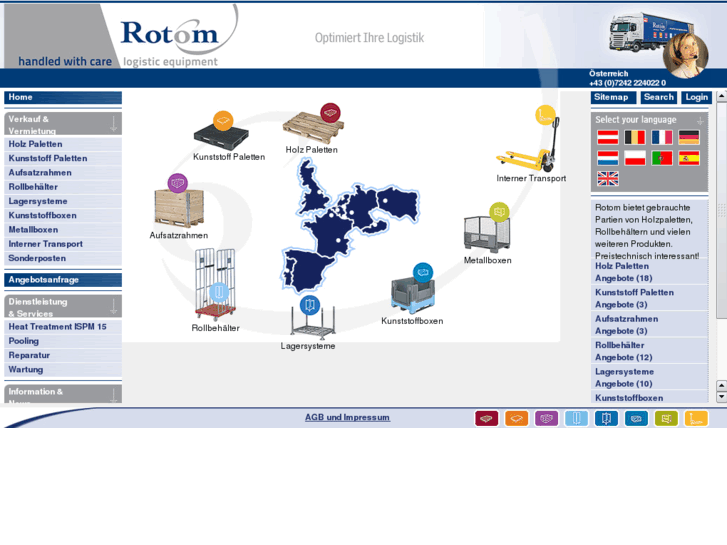Screen dimensions: 727x545
Task: Select Wartung in the services menu
Action: point(63,370)
